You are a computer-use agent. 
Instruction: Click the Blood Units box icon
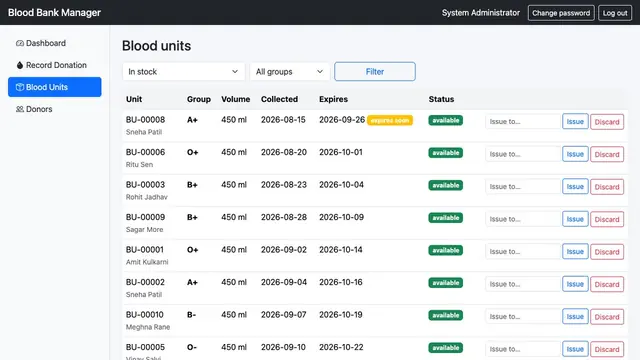(x=20, y=87)
